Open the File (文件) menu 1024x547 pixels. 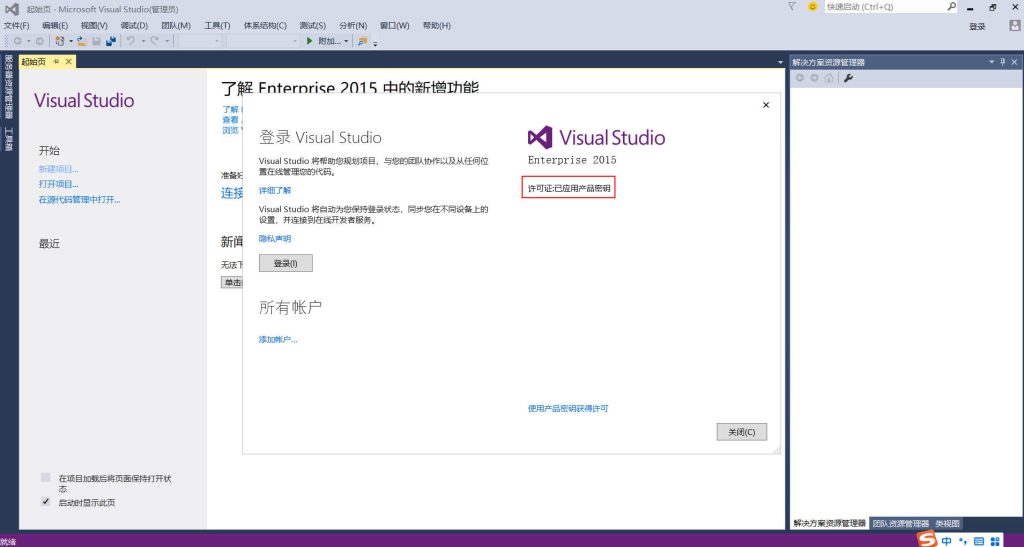[16, 25]
